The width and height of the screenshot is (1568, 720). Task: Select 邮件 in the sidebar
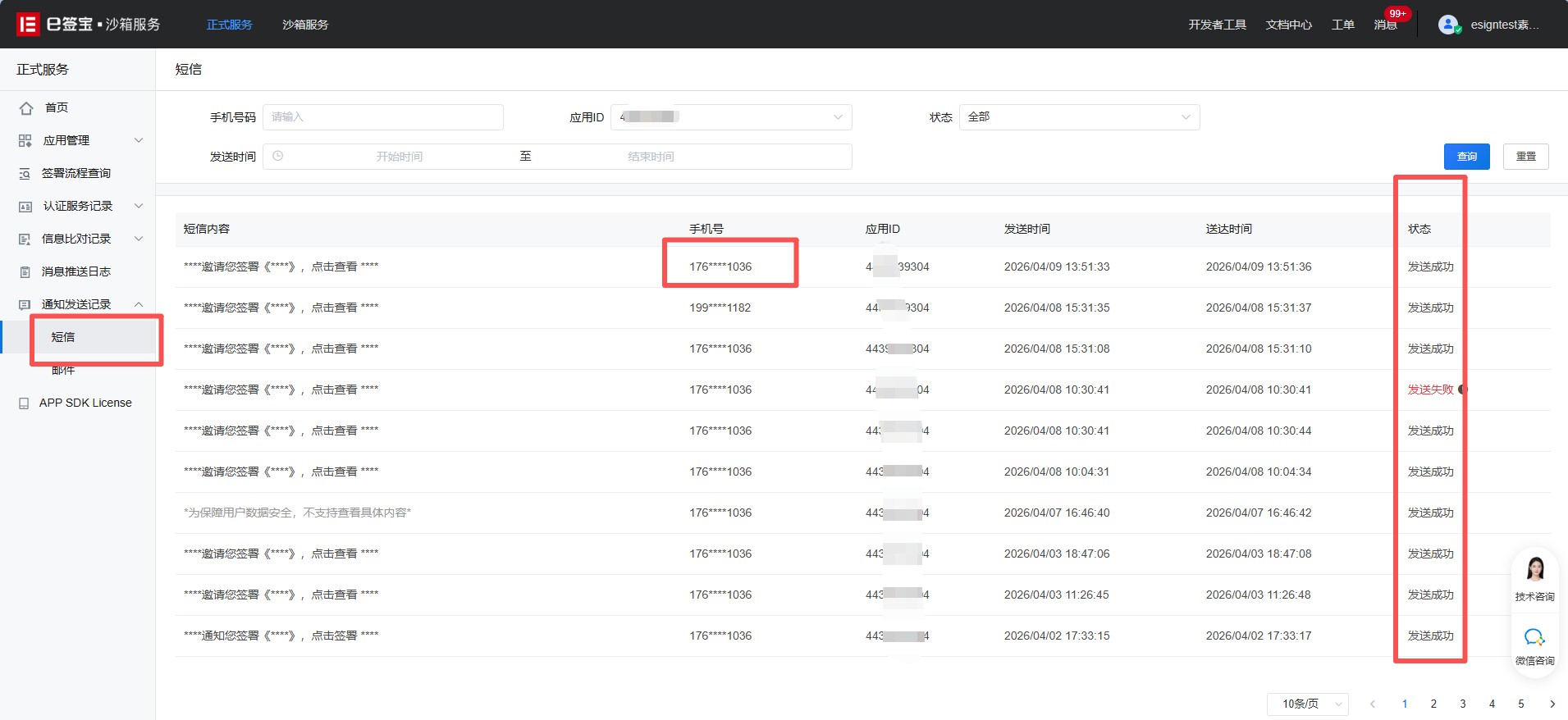(63, 371)
